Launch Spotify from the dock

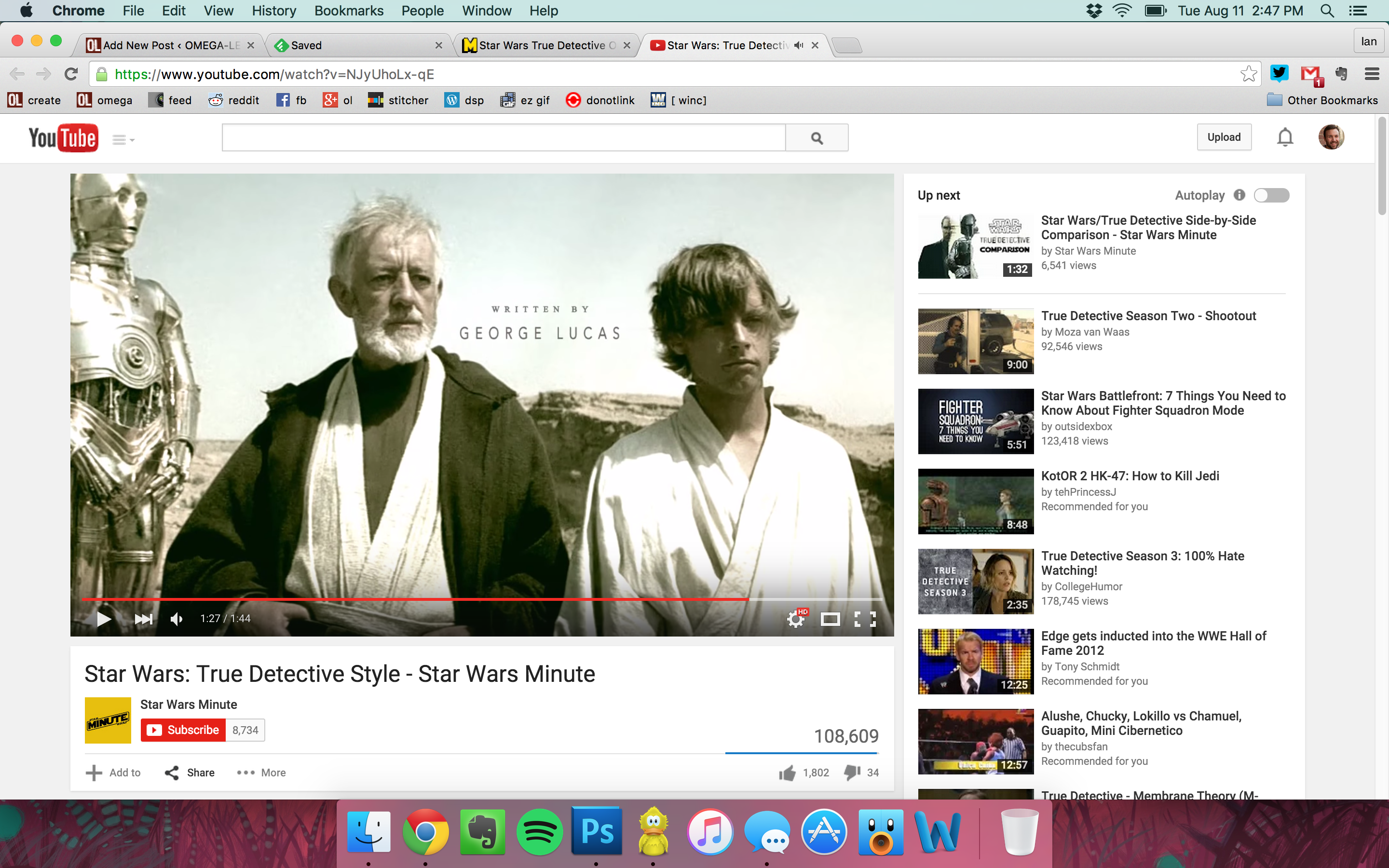point(539,831)
